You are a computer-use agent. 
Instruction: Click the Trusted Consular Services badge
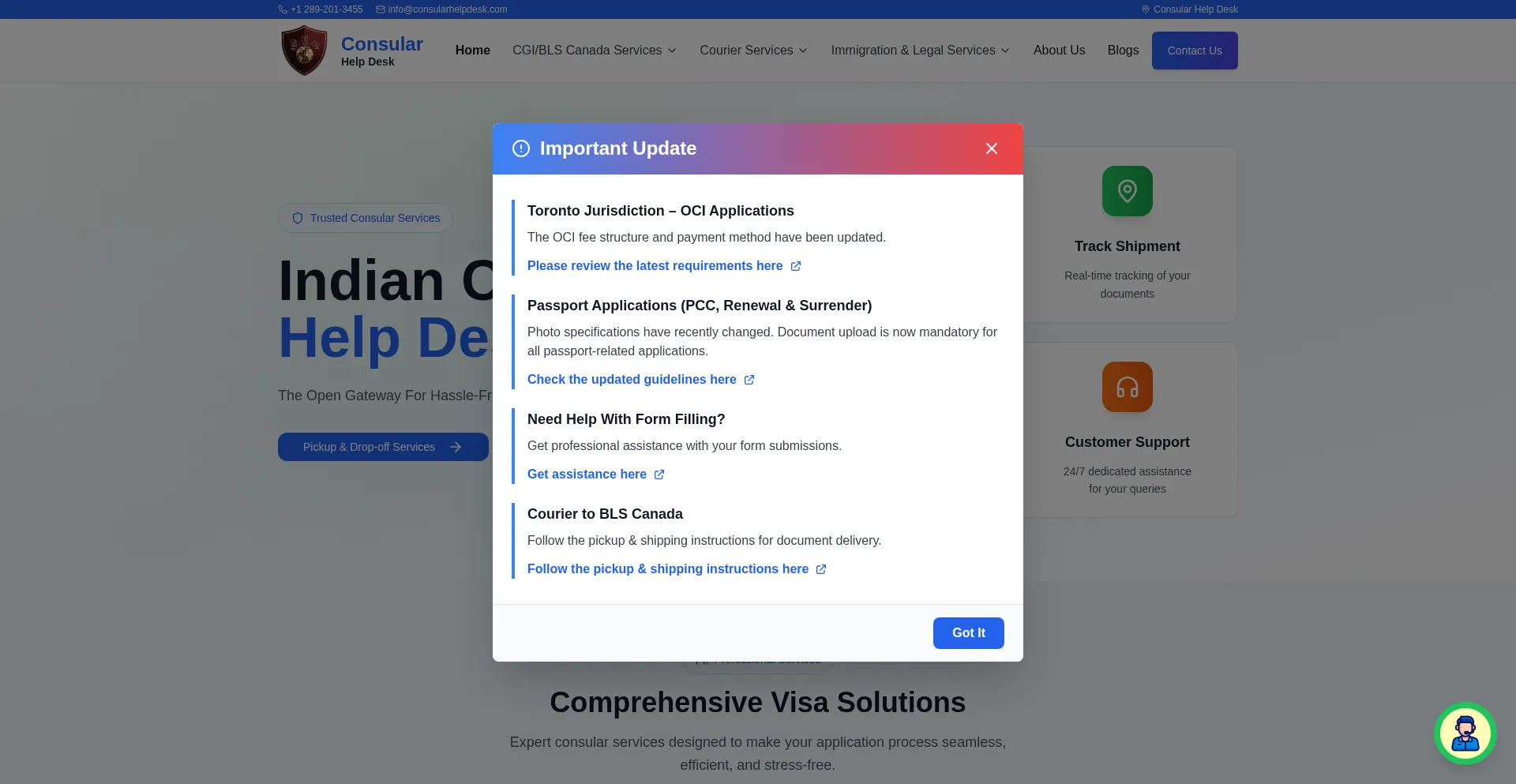click(x=366, y=218)
